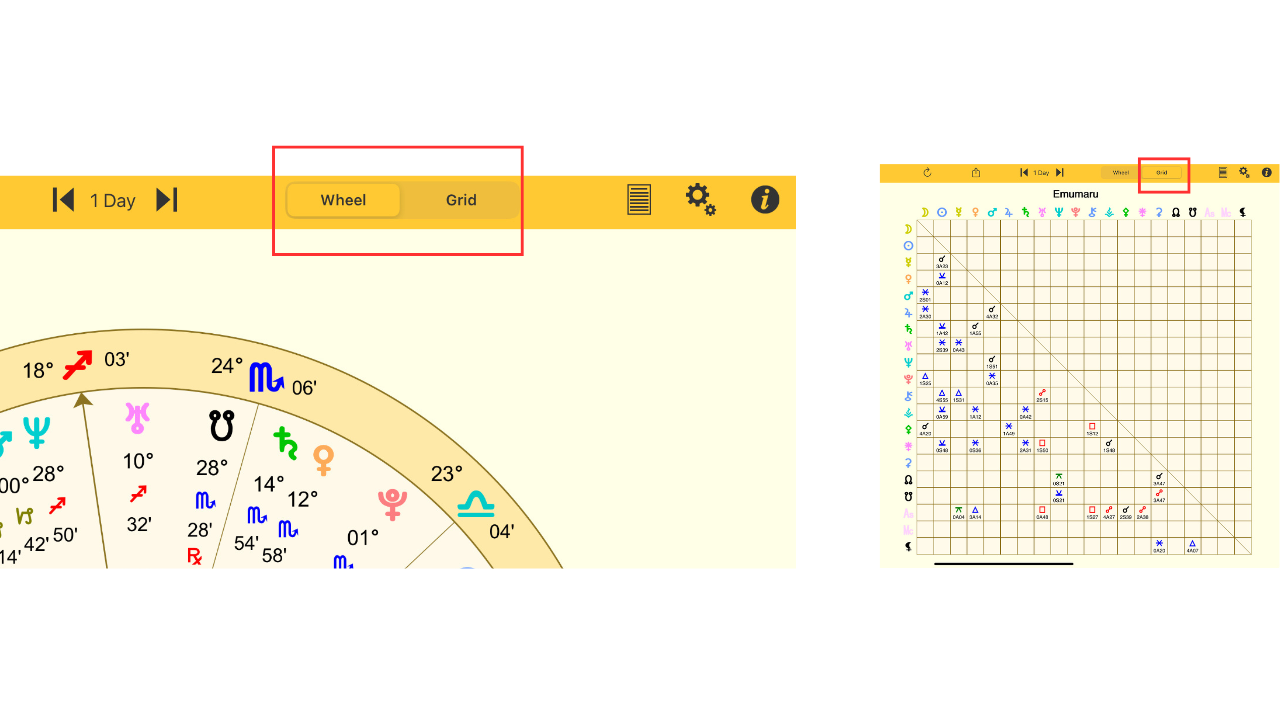
Task: Step back one day in the enlarged toolbar
Action: coord(64,200)
